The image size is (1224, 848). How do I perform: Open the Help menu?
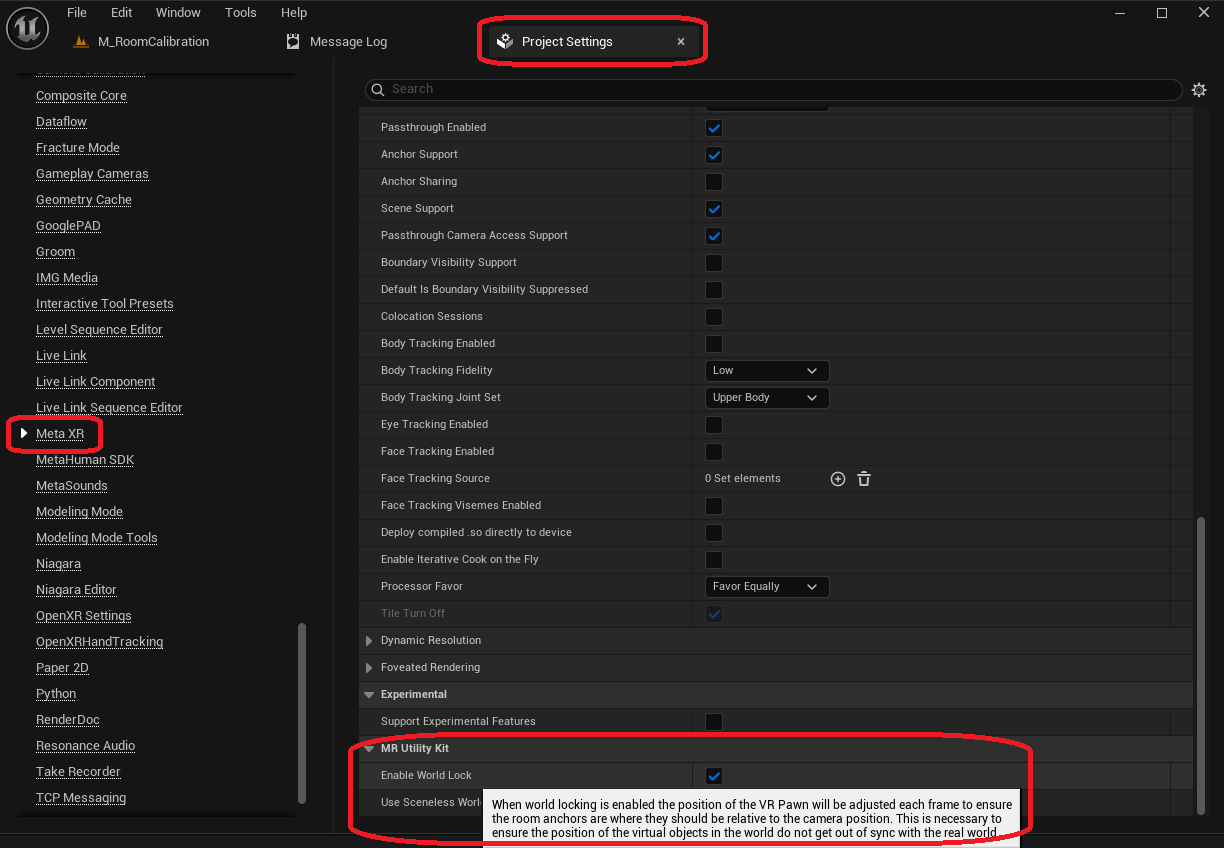(294, 13)
